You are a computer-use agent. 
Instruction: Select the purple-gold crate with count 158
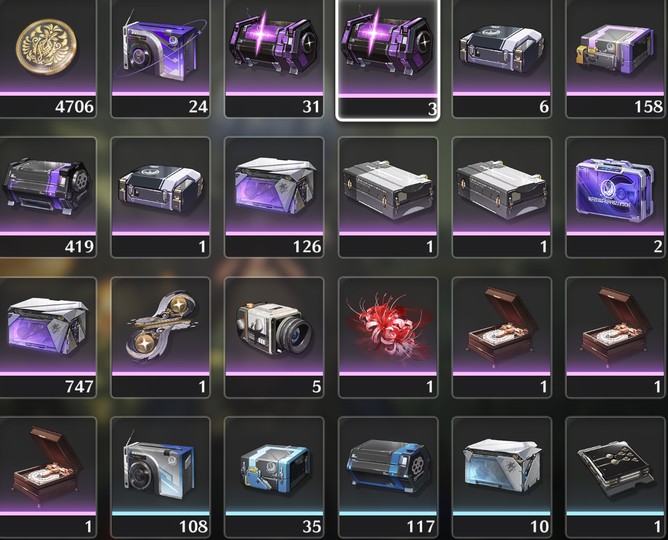coord(616,58)
